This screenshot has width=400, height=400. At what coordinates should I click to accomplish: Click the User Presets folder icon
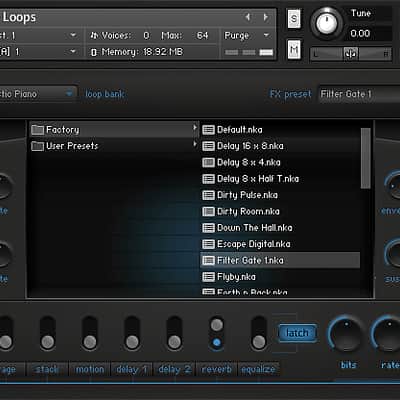pyautogui.click(x=37, y=146)
